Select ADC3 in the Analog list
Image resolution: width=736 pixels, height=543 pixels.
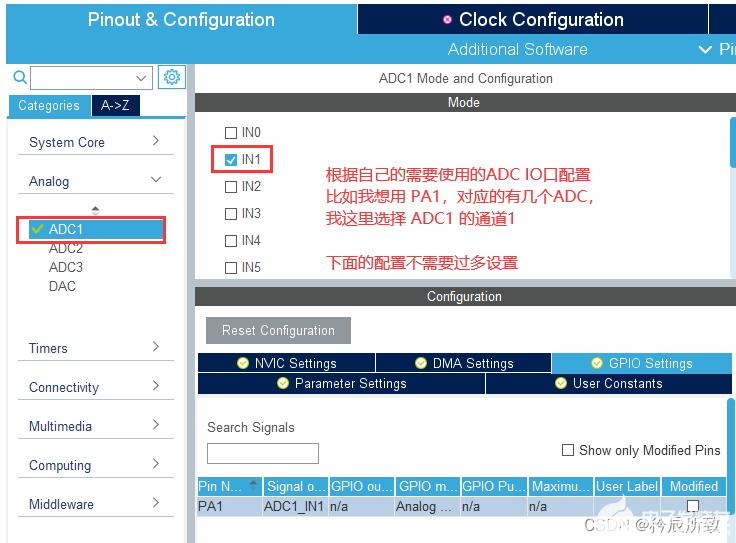(x=66, y=267)
